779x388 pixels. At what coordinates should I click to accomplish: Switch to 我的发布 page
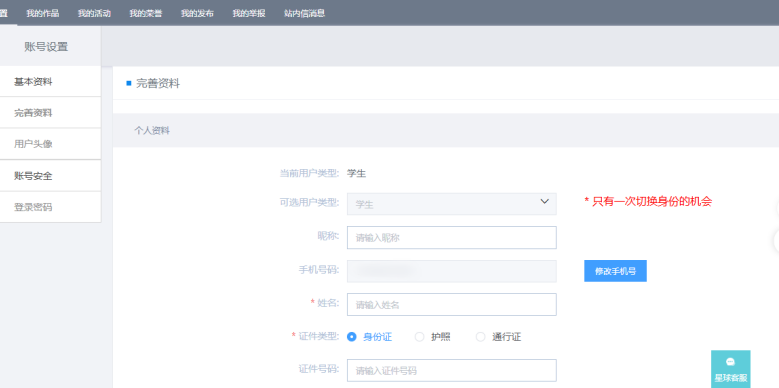pyautogui.click(x=197, y=13)
